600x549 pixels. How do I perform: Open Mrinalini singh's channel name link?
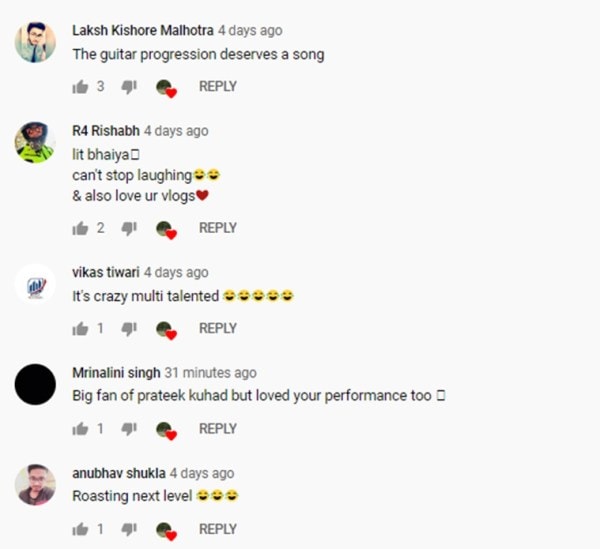116,373
